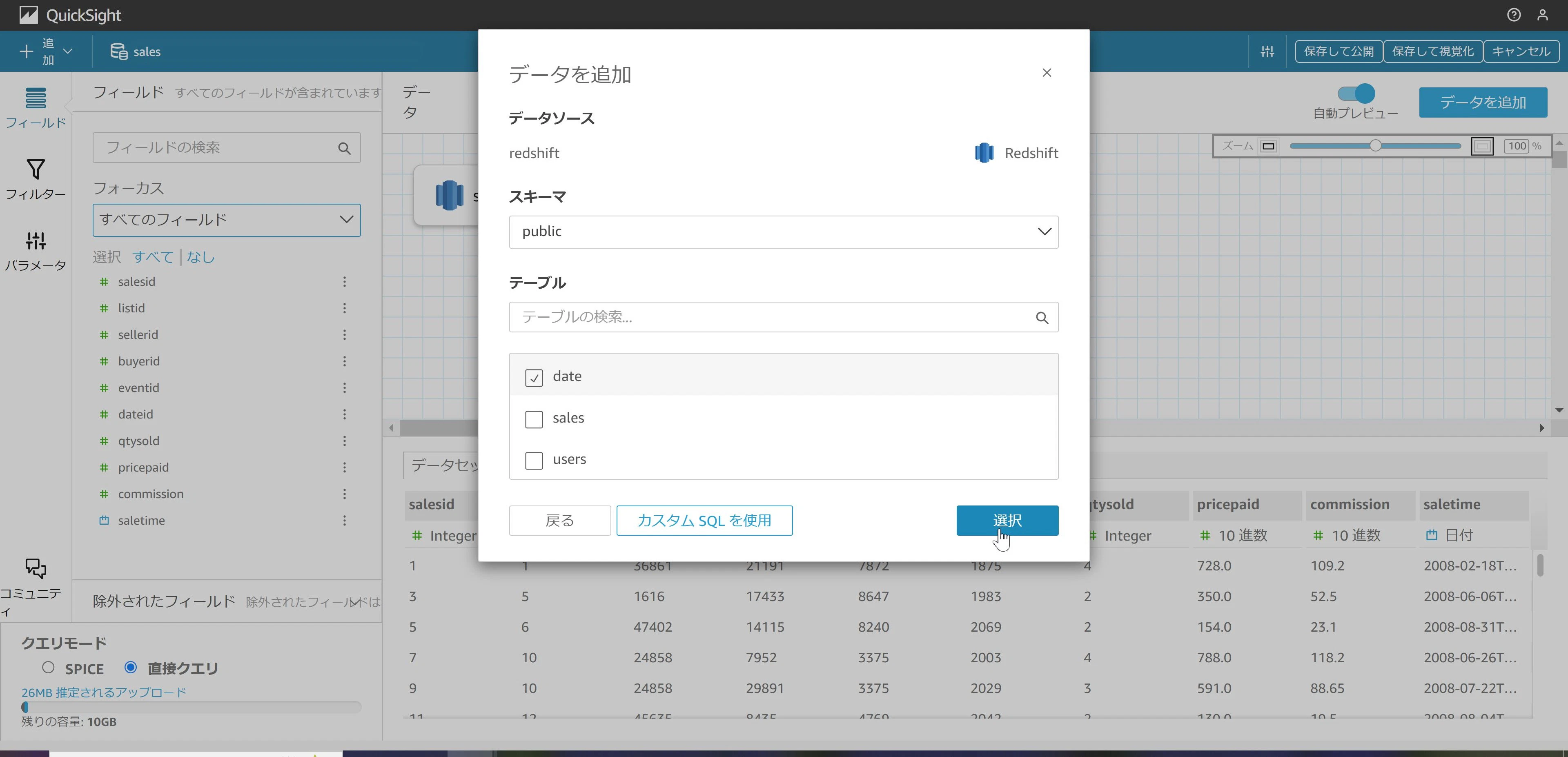Open the スキーマ public dropdown
The height and width of the screenshot is (757, 1568).
(x=784, y=232)
